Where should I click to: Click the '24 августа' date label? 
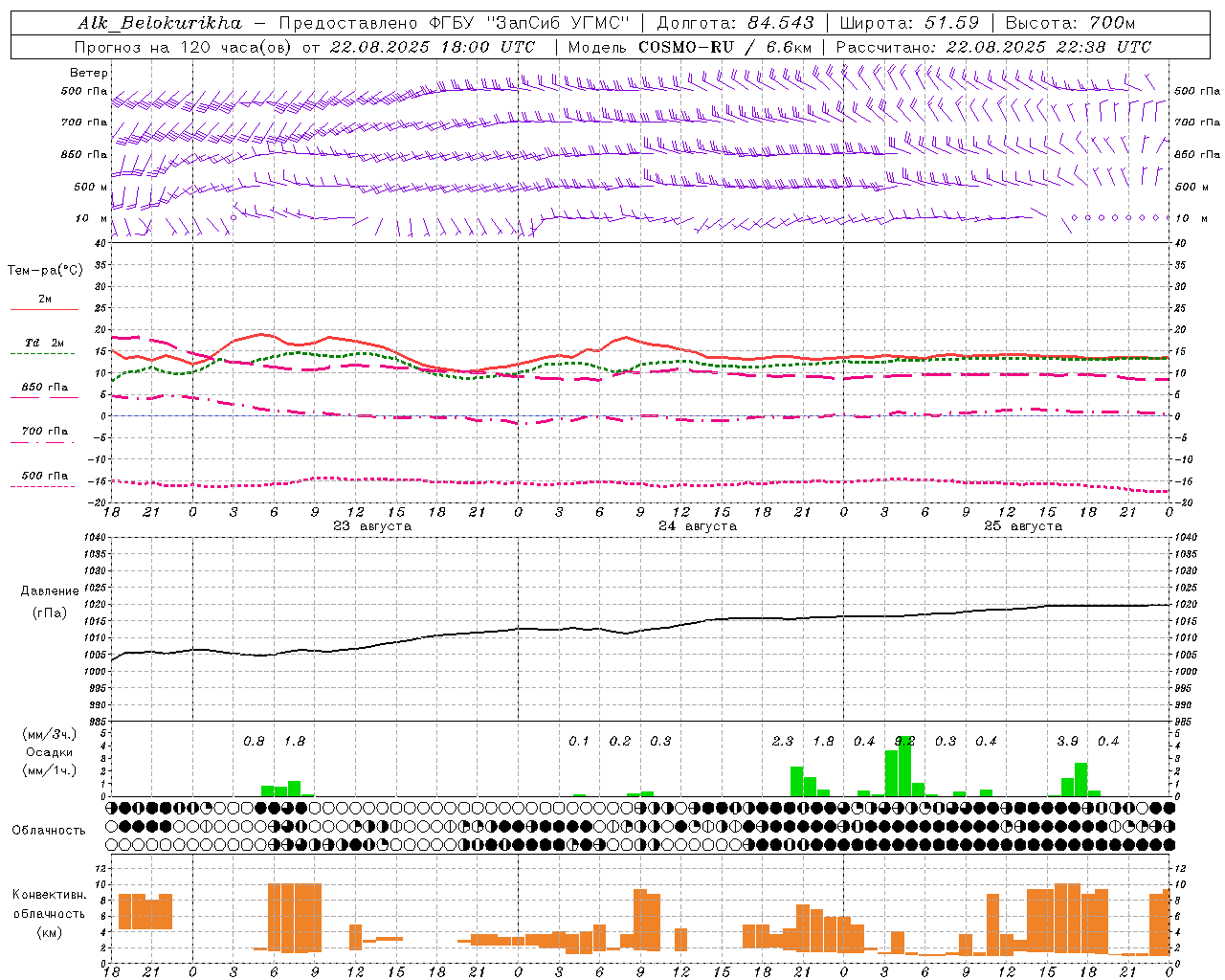pyautogui.click(x=697, y=526)
